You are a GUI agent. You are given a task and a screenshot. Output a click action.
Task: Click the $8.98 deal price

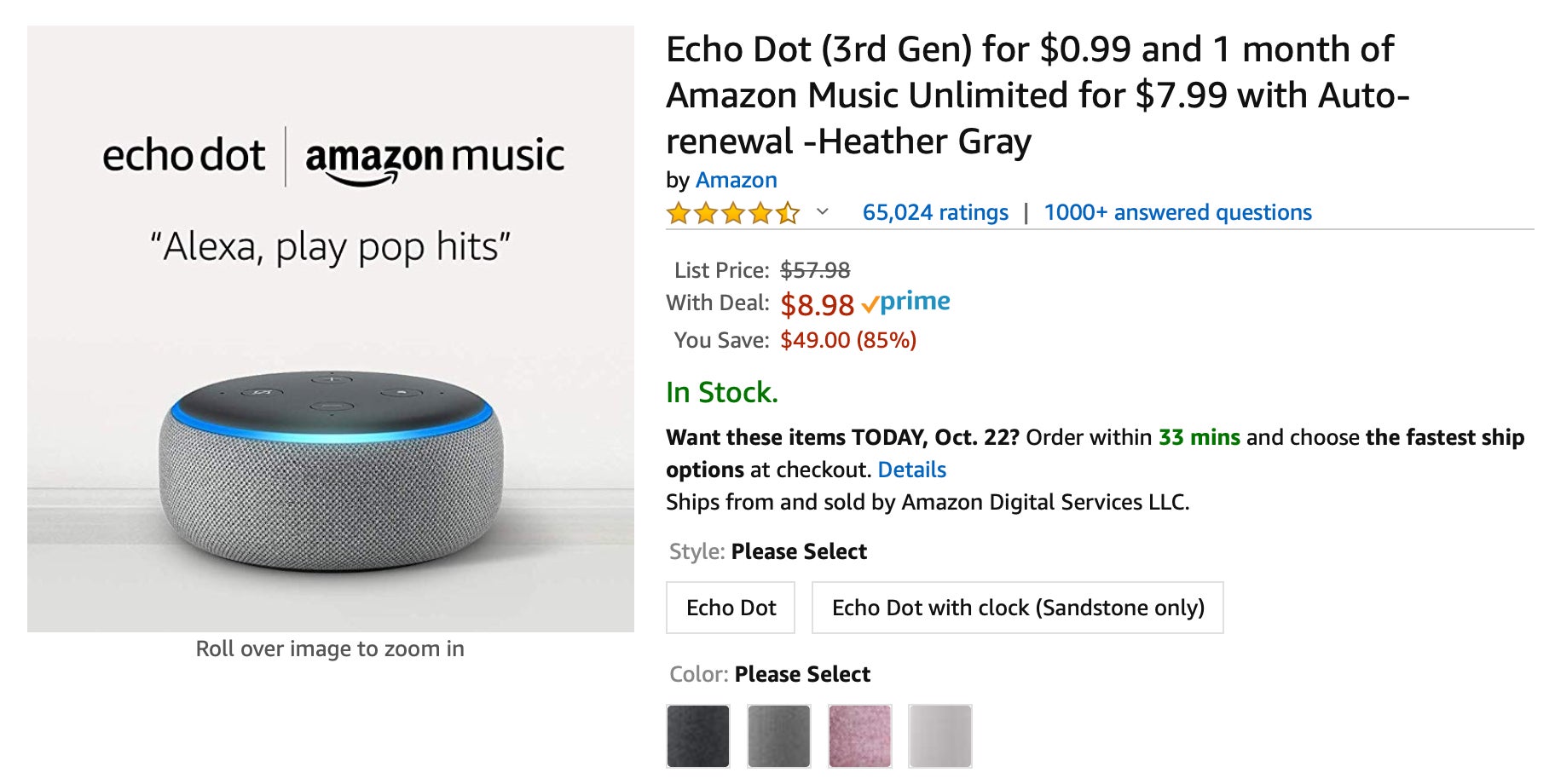pos(817,304)
